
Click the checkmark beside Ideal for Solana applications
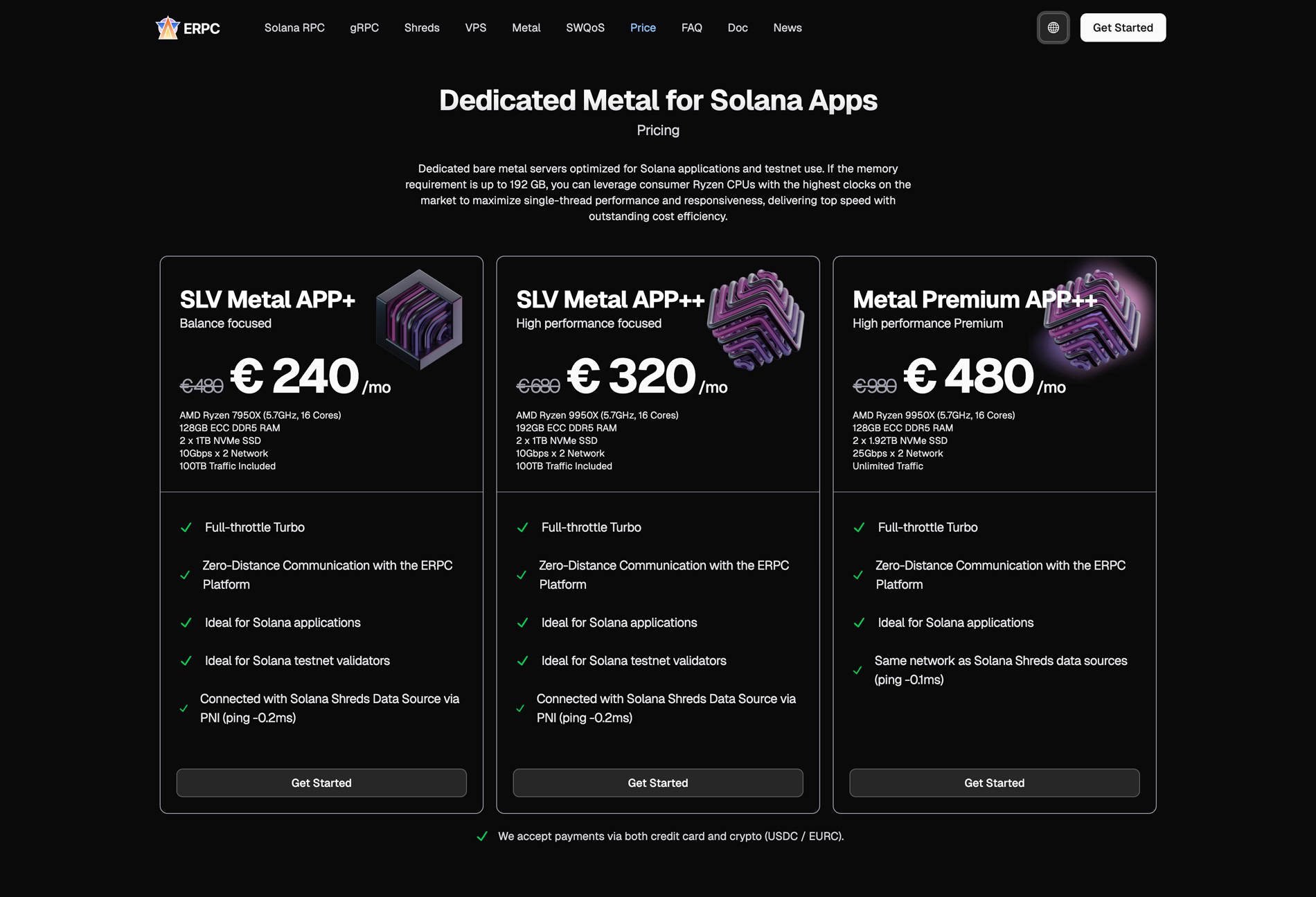[186, 623]
